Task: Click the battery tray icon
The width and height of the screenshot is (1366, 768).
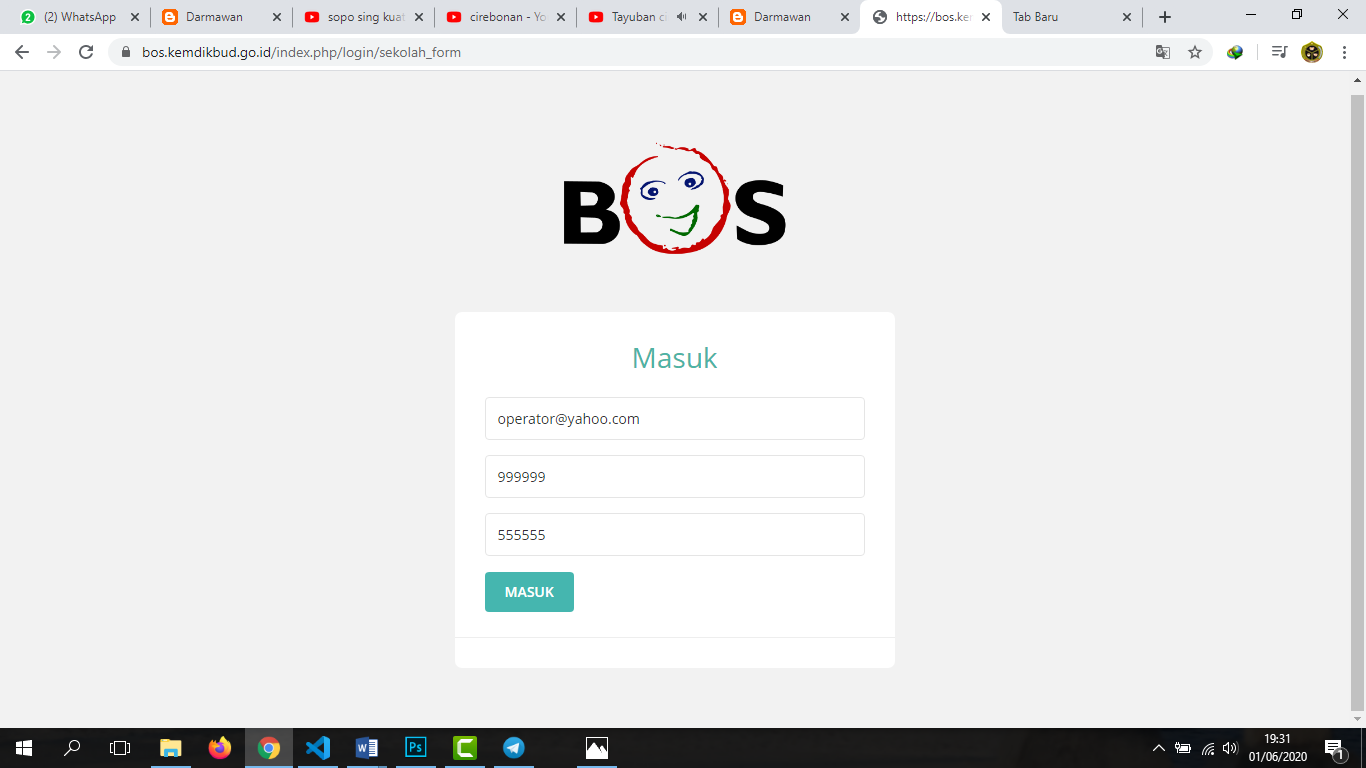Action: [x=1183, y=748]
